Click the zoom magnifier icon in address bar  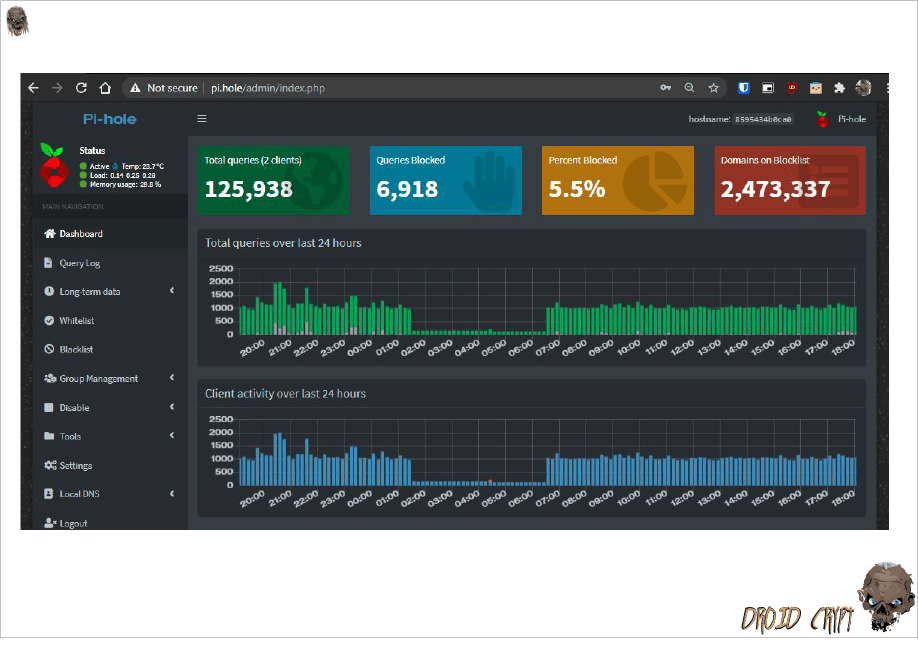point(689,88)
